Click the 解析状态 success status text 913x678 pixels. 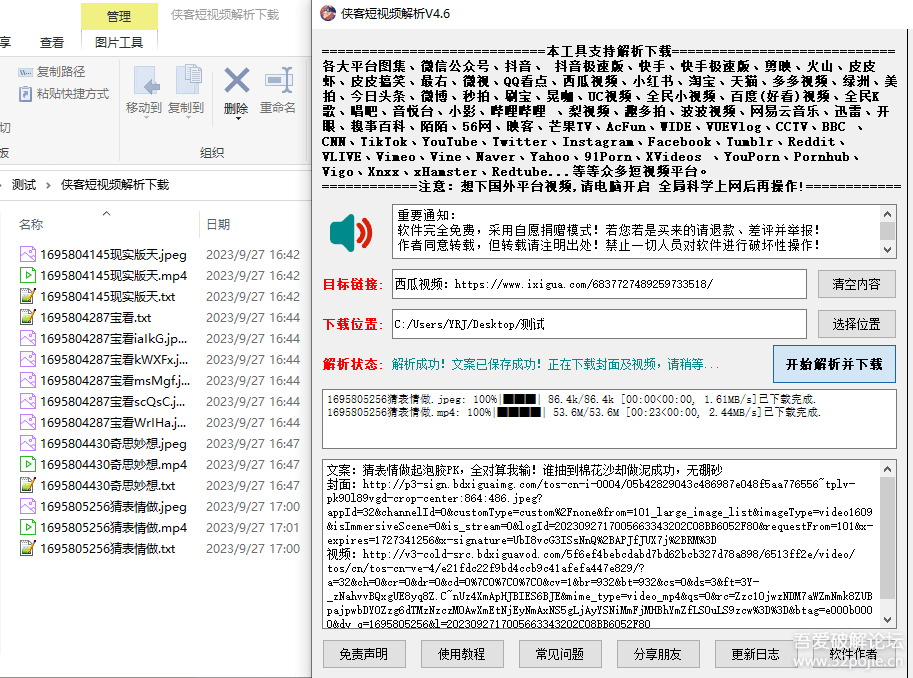click(x=555, y=365)
